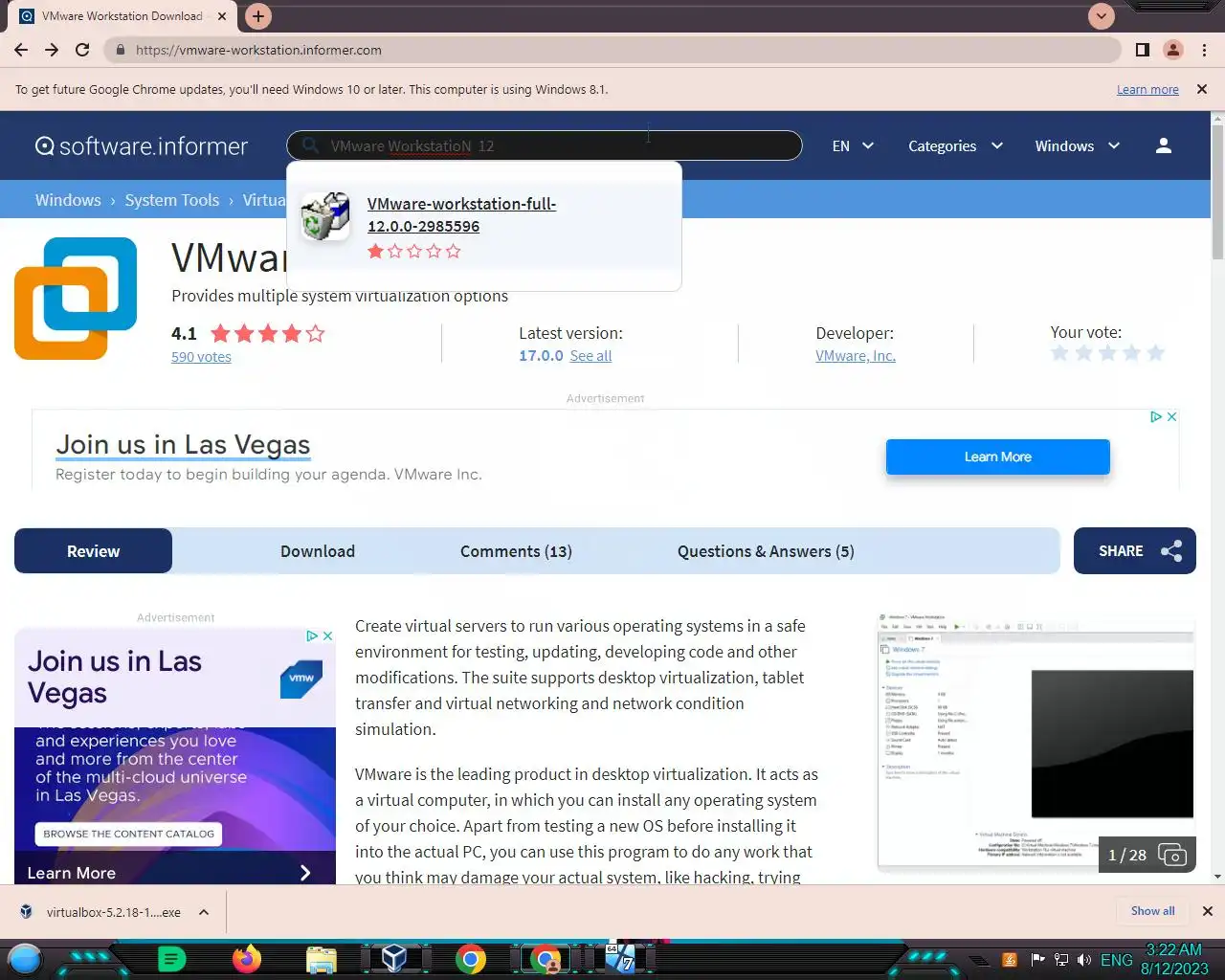Close the sidebar advertisement
1225x980 pixels.
[x=327, y=635]
